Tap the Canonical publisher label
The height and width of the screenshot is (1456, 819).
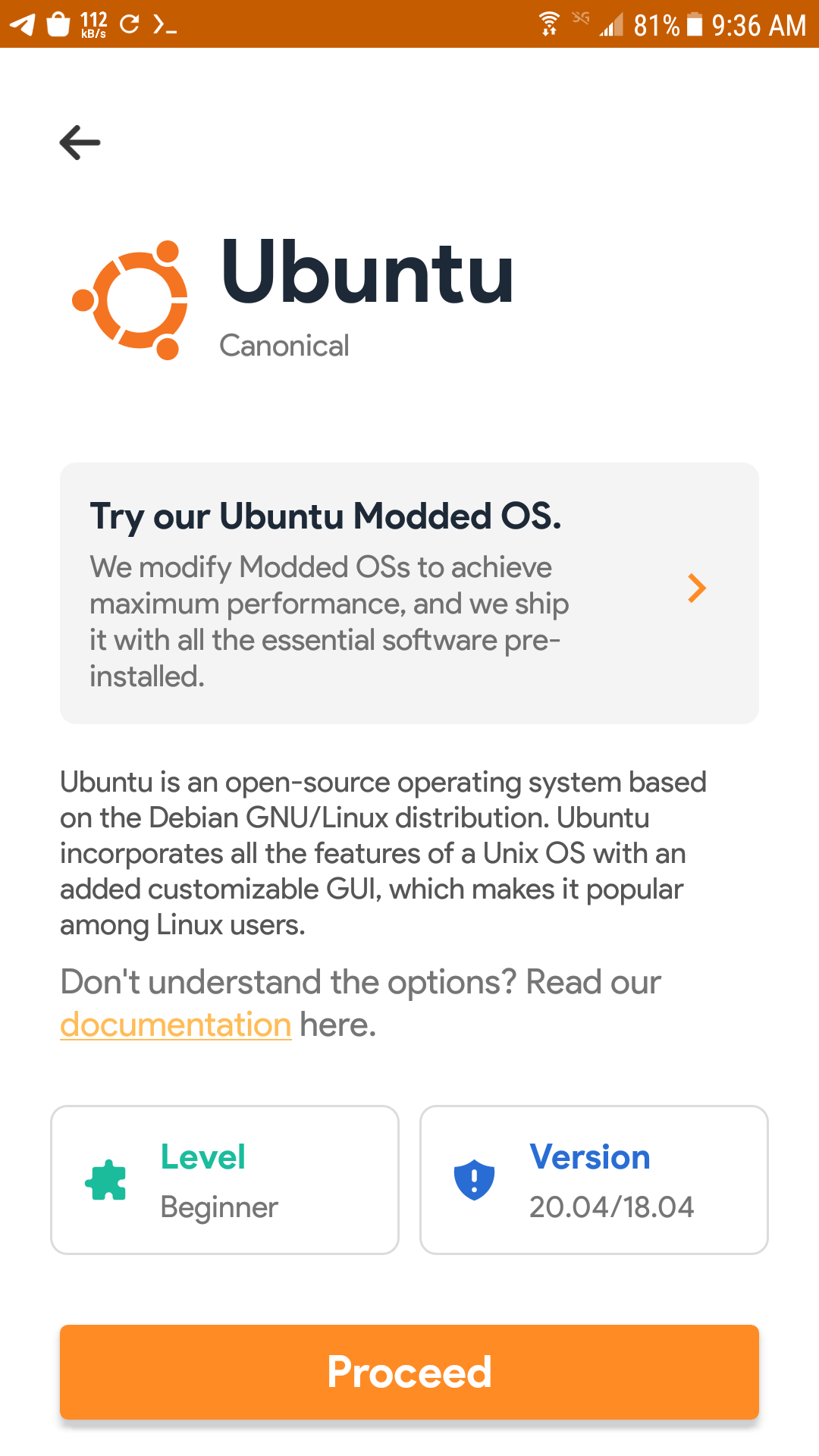(x=284, y=346)
